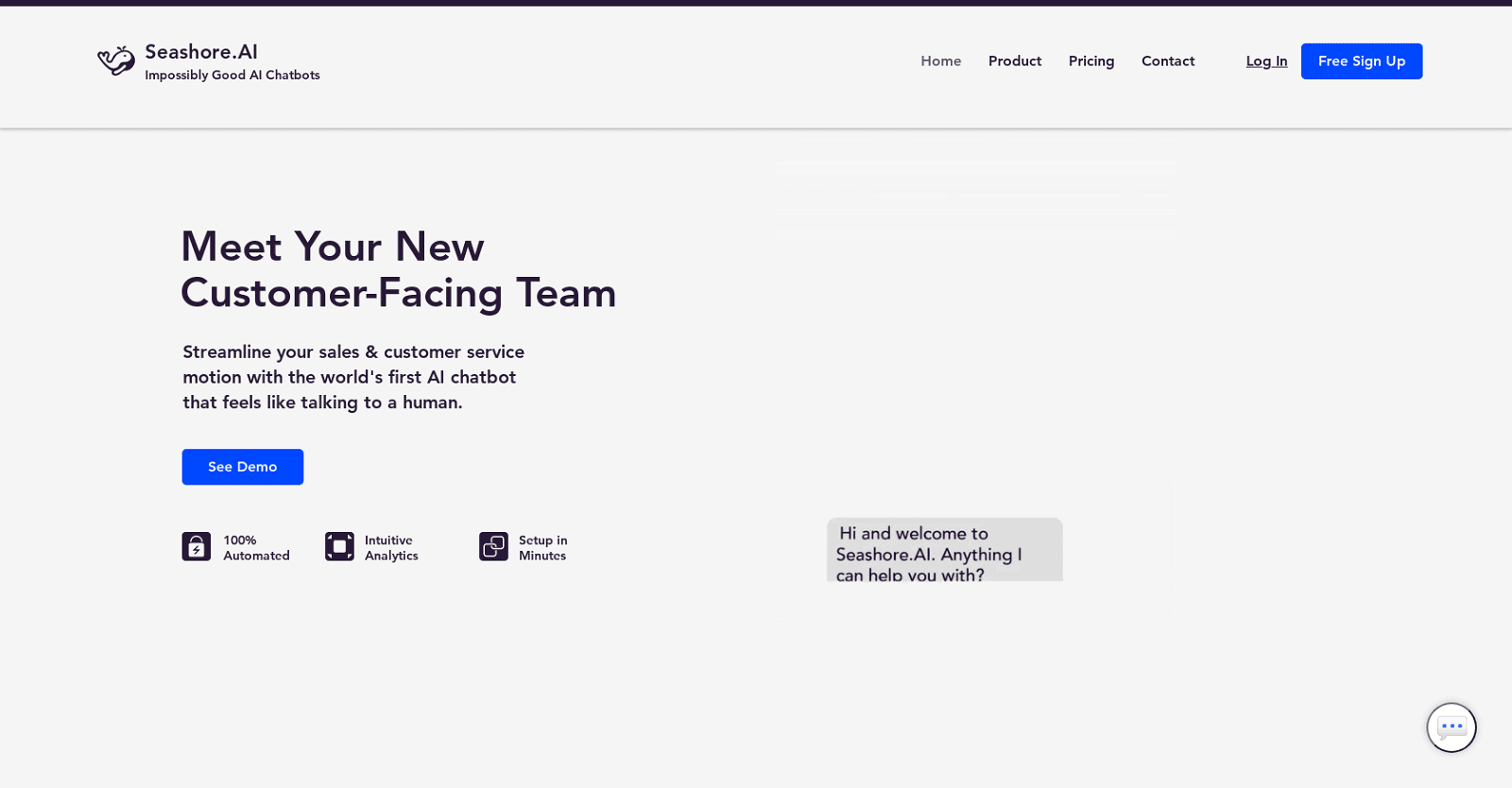The image size is (1512, 788).
Task: Click the welcome chat message bubble
Action: click(x=944, y=551)
